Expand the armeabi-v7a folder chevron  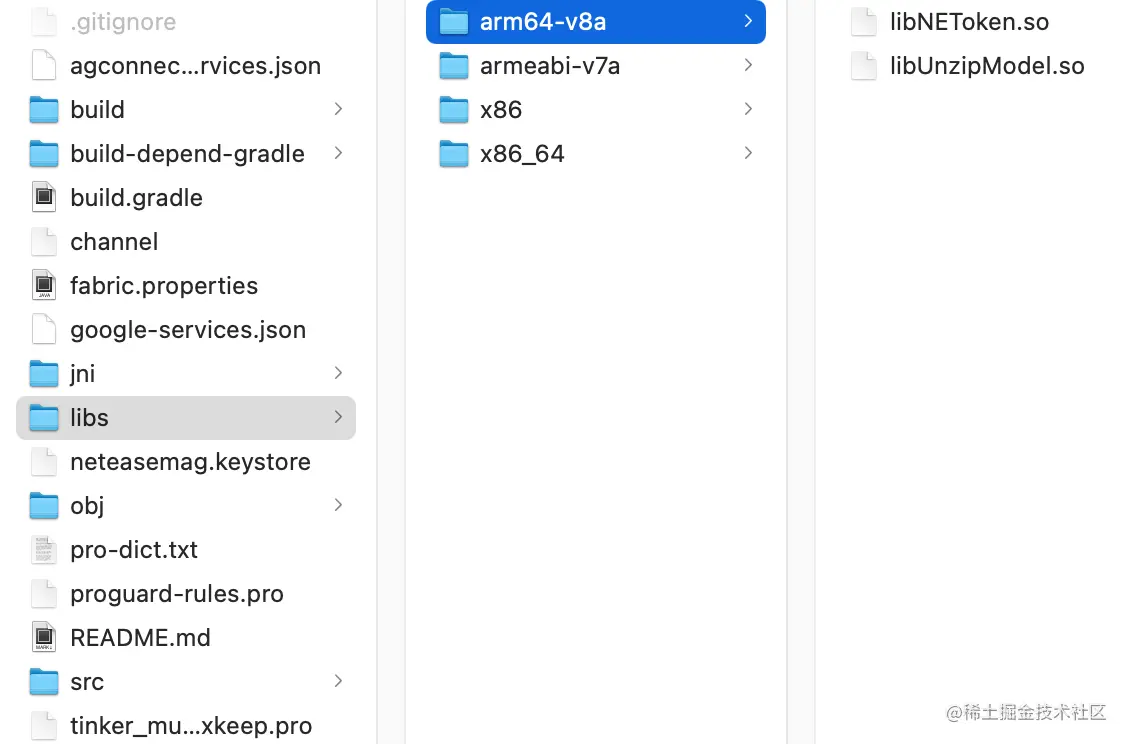click(x=748, y=65)
